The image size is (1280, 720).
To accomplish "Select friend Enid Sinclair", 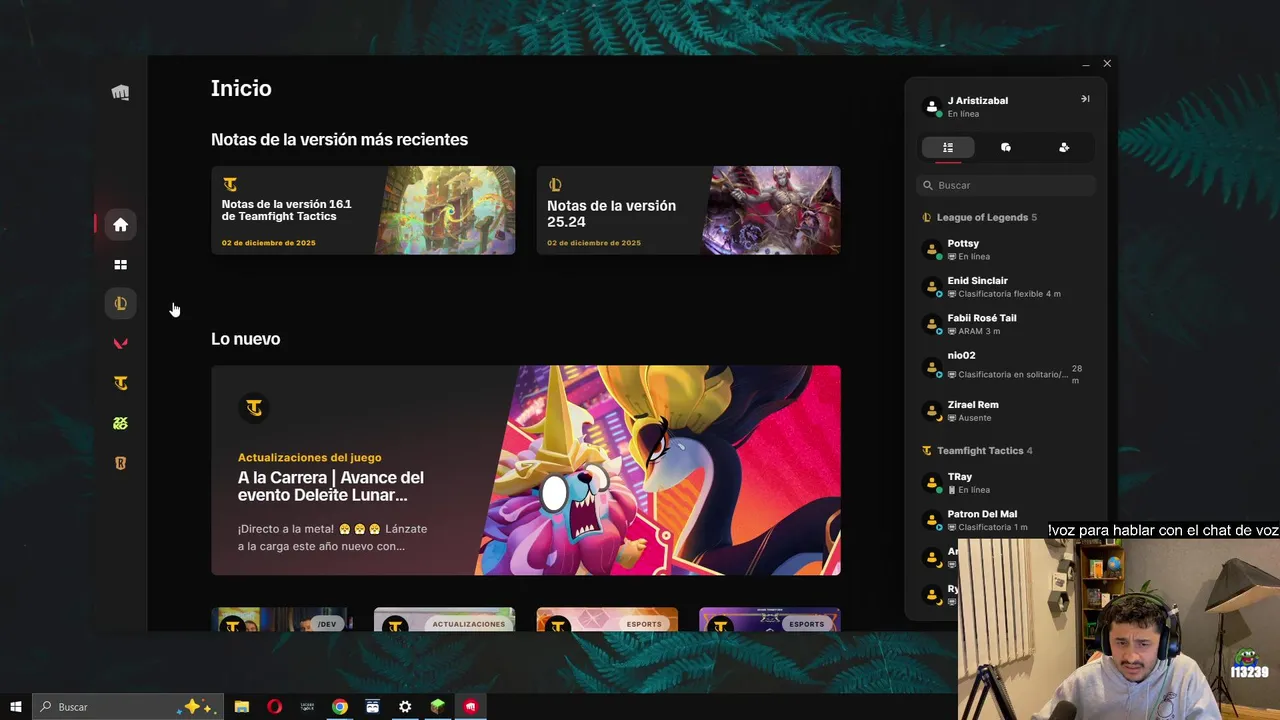I will click(1006, 287).
